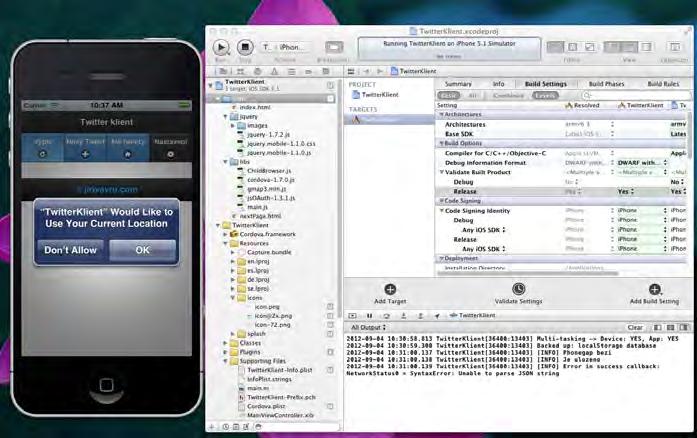The image size is (697, 438).
Task: Select the Combined view option
Action: 509,96
